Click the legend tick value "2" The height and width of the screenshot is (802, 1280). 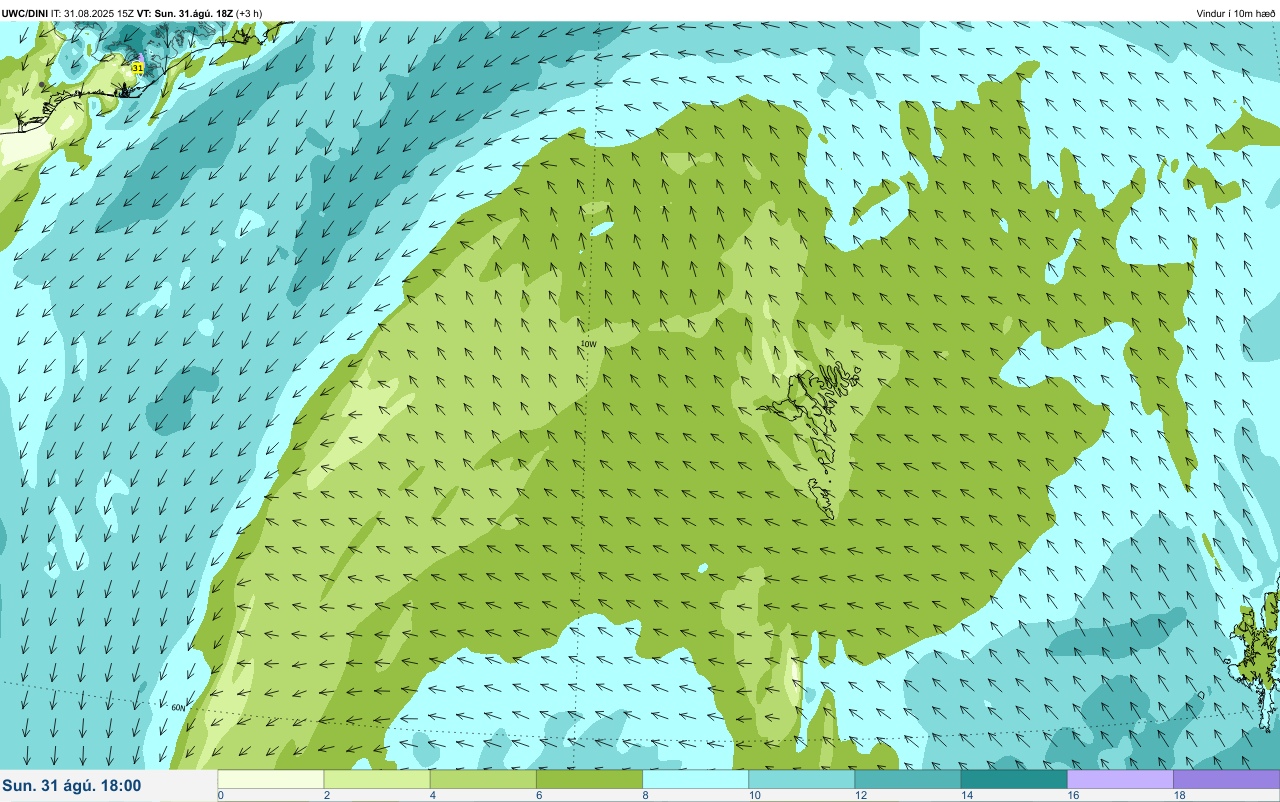click(327, 795)
